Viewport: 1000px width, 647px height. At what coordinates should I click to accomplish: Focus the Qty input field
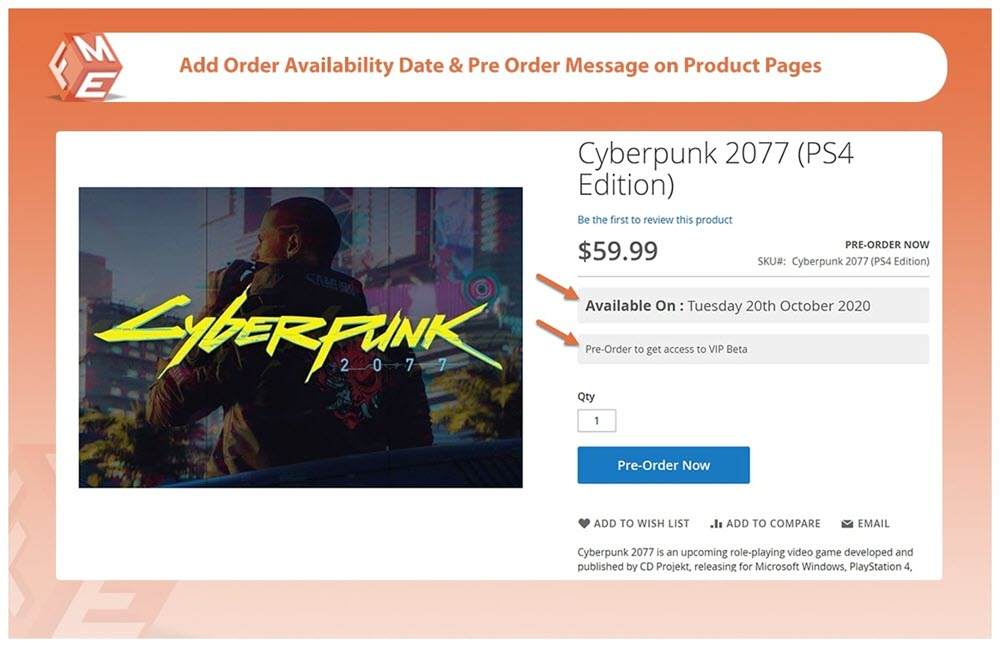597,421
